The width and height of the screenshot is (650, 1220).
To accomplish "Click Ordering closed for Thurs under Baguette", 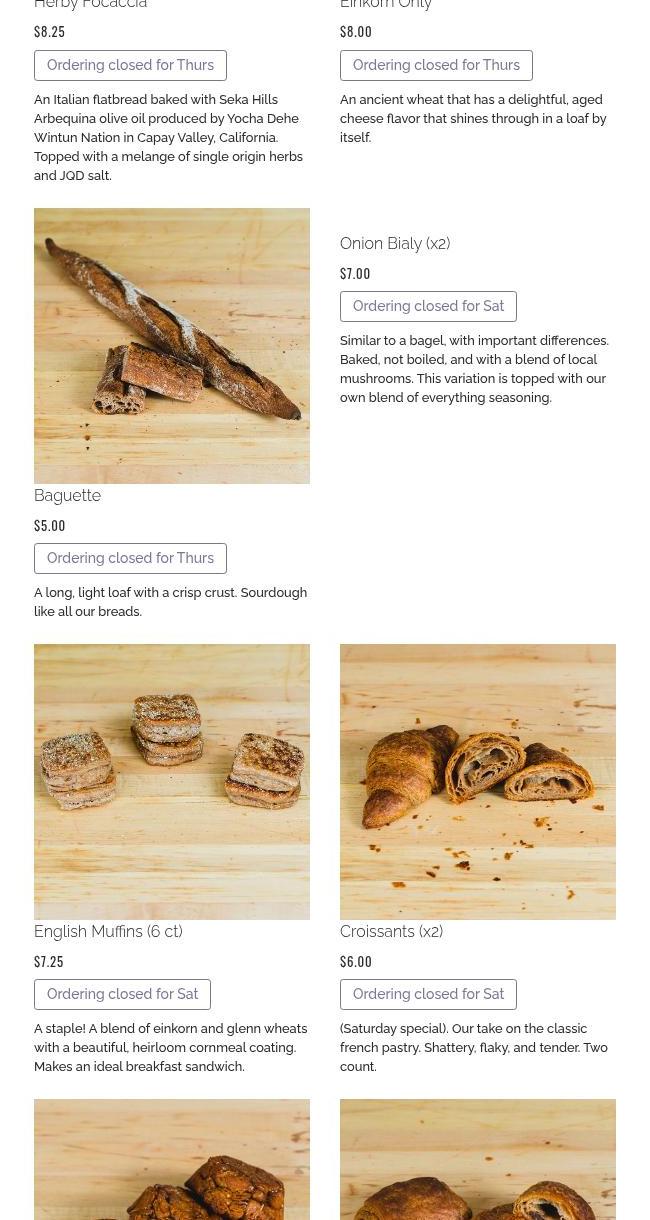I will pyautogui.click(x=130, y=558).
